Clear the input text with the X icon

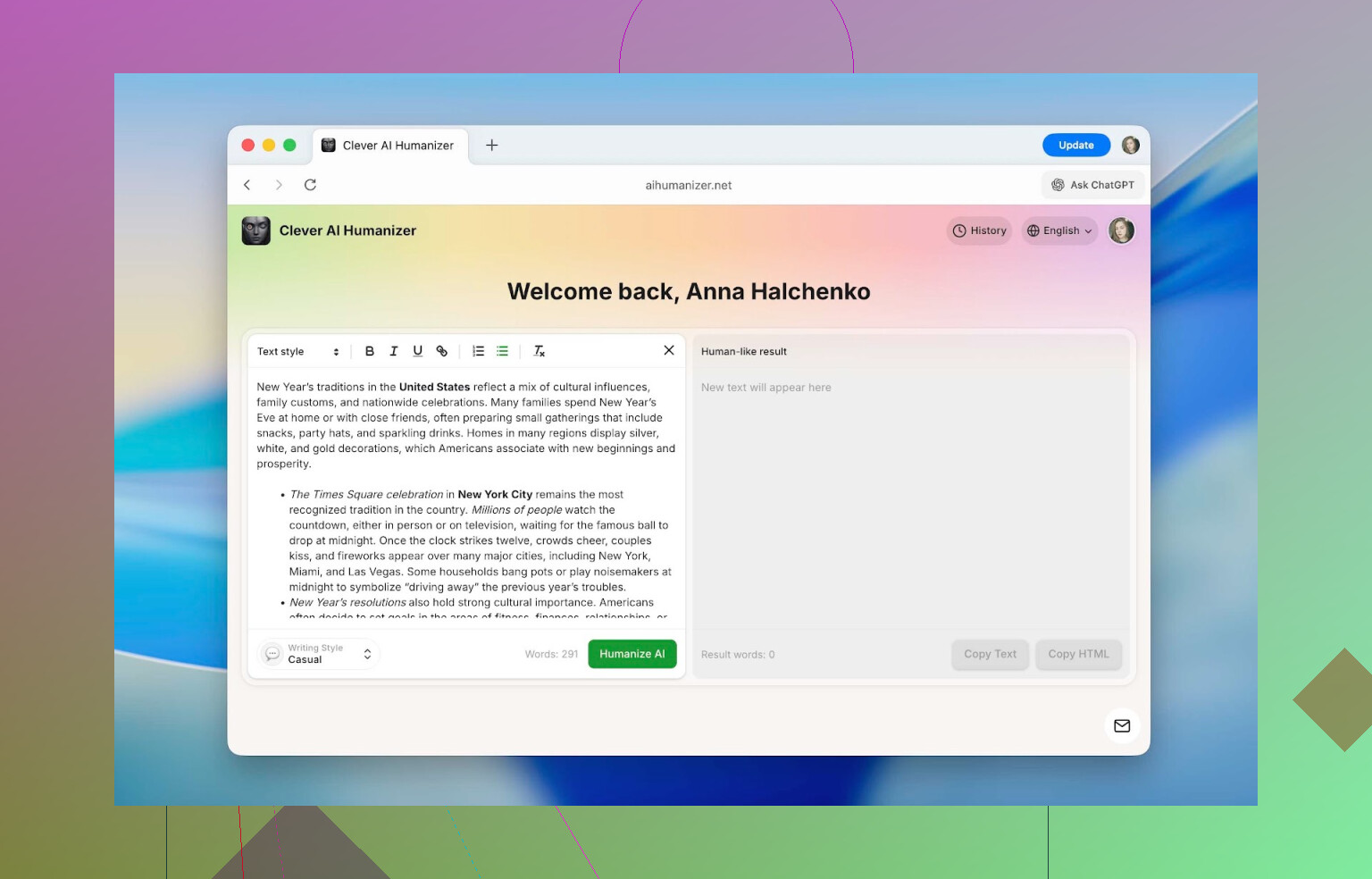tap(669, 350)
